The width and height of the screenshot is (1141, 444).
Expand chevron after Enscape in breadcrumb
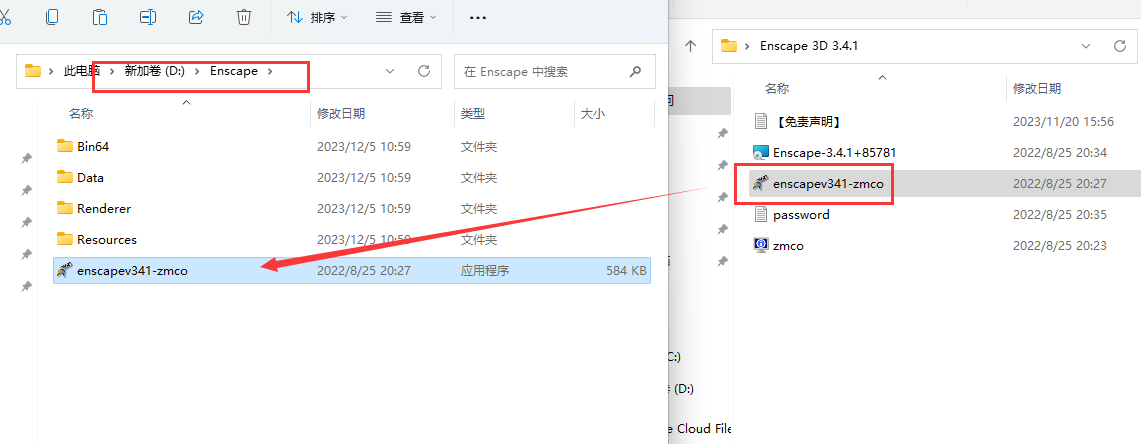(270, 71)
